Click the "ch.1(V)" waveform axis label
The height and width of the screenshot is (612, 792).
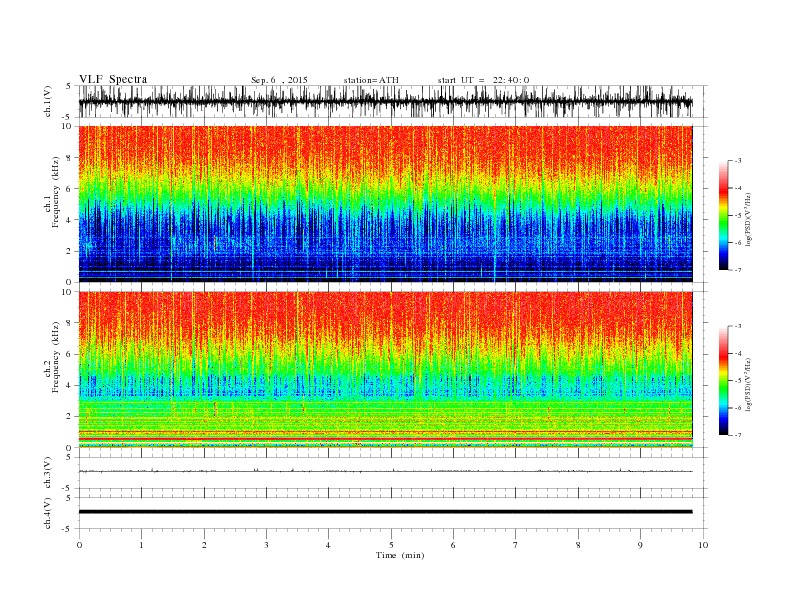pos(47,101)
